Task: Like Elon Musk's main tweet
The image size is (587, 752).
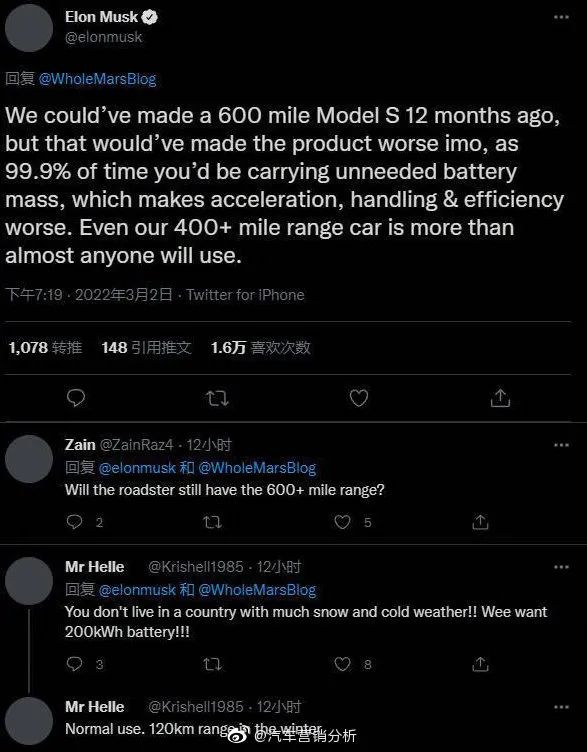Action: pyautogui.click(x=359, y=398)
